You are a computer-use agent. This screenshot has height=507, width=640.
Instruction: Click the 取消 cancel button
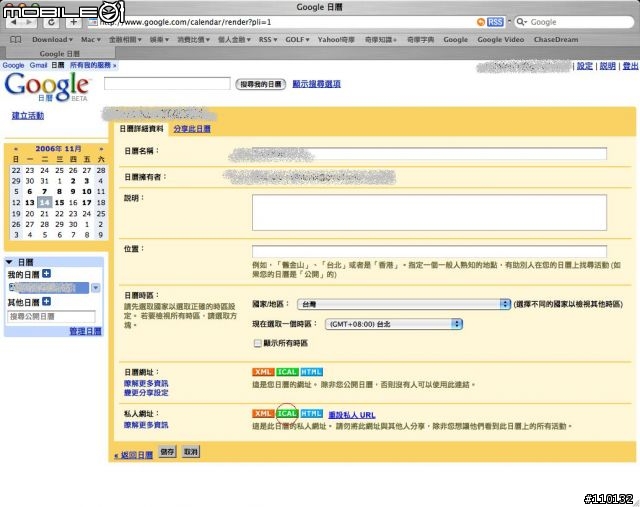[190, 451]
